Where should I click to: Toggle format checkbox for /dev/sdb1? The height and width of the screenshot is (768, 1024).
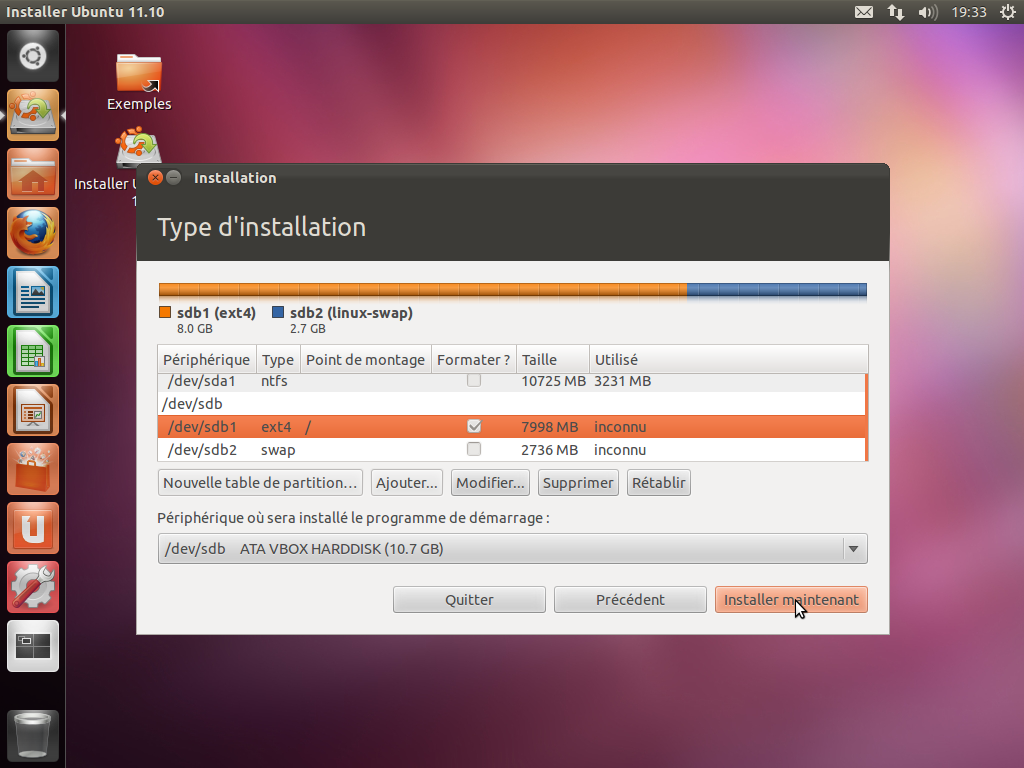click(474, 427)
